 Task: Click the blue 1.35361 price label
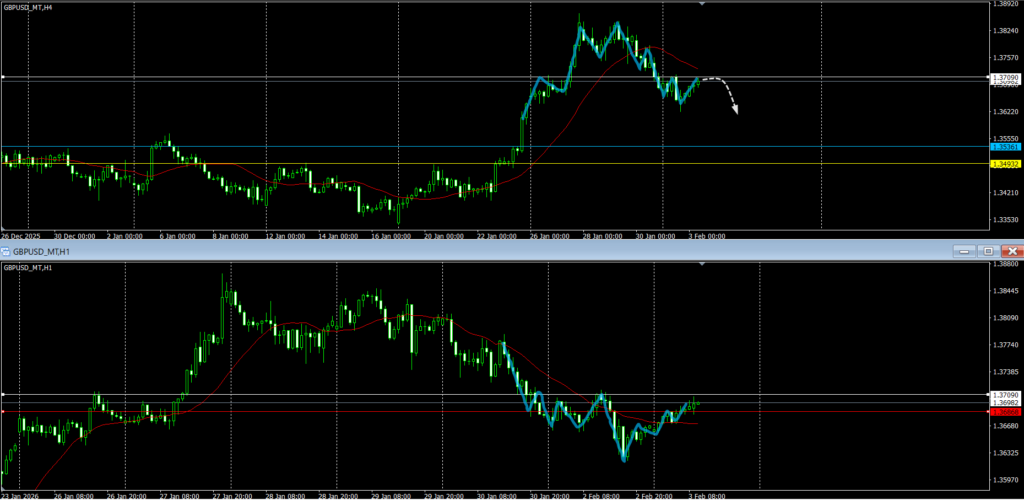point(1004,147)
